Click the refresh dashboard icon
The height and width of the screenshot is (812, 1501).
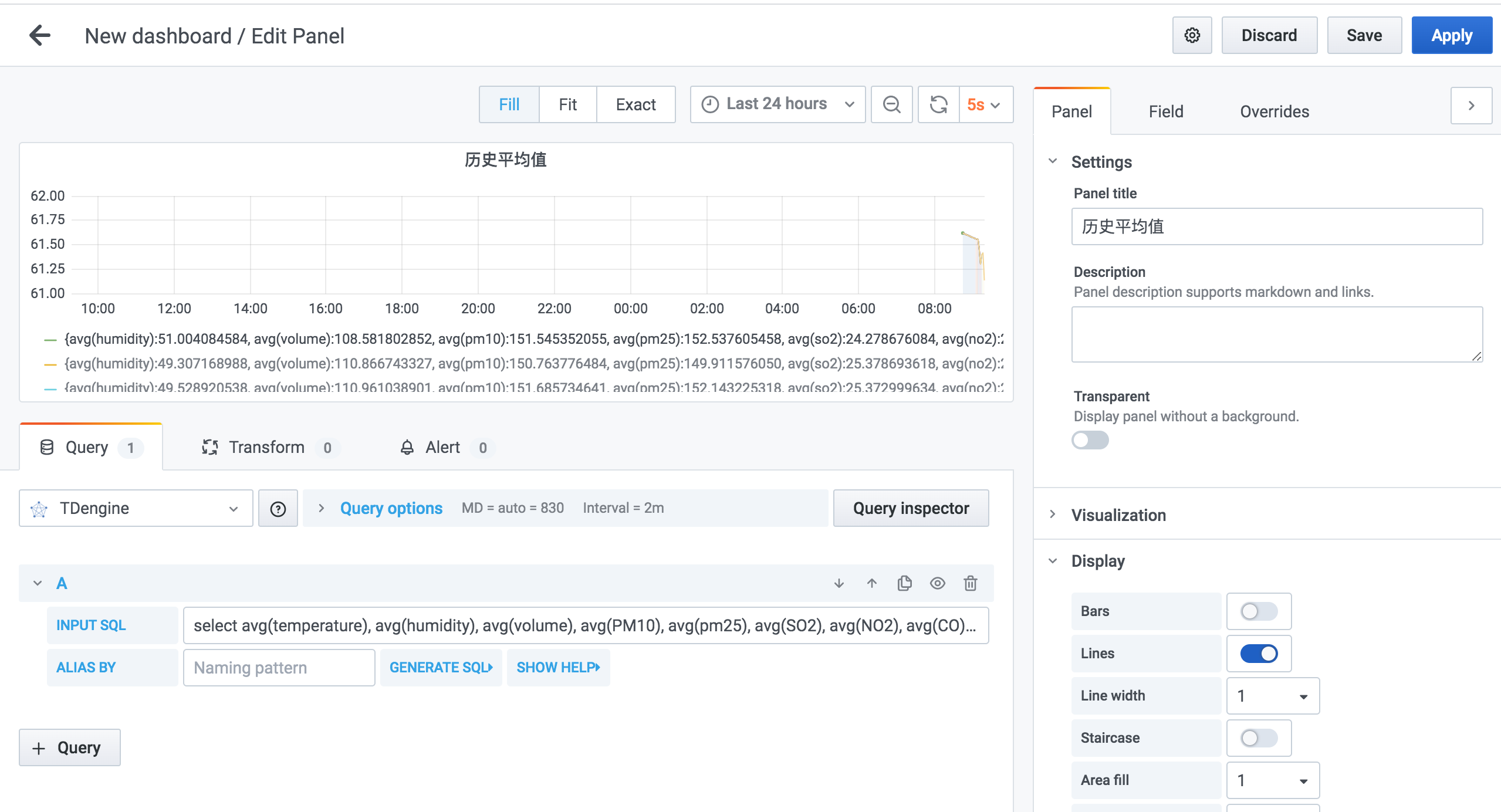click(938, 104)
